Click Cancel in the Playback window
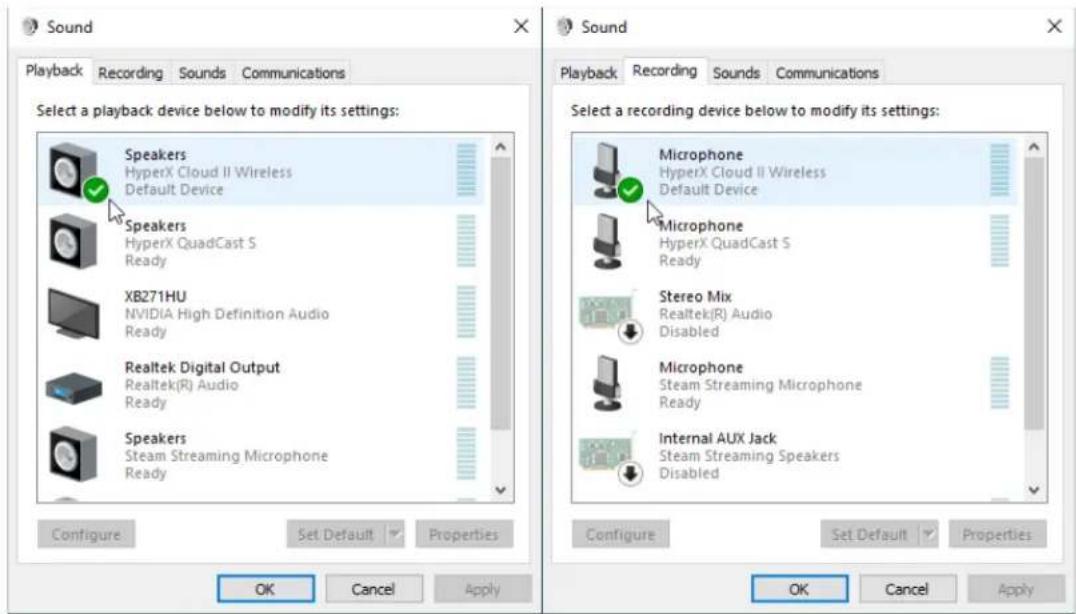The image size is (1076, 614). point(373,589)
